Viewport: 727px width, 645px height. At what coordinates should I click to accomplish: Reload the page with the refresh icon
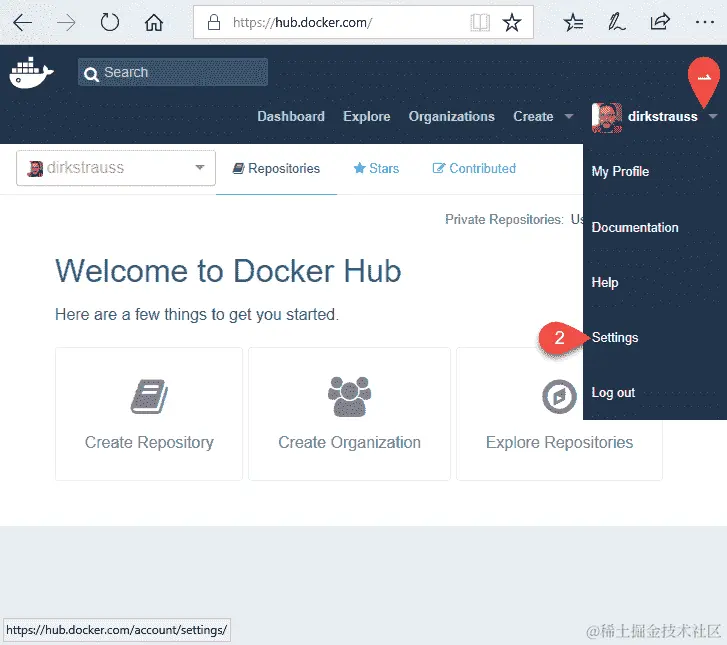110,22
